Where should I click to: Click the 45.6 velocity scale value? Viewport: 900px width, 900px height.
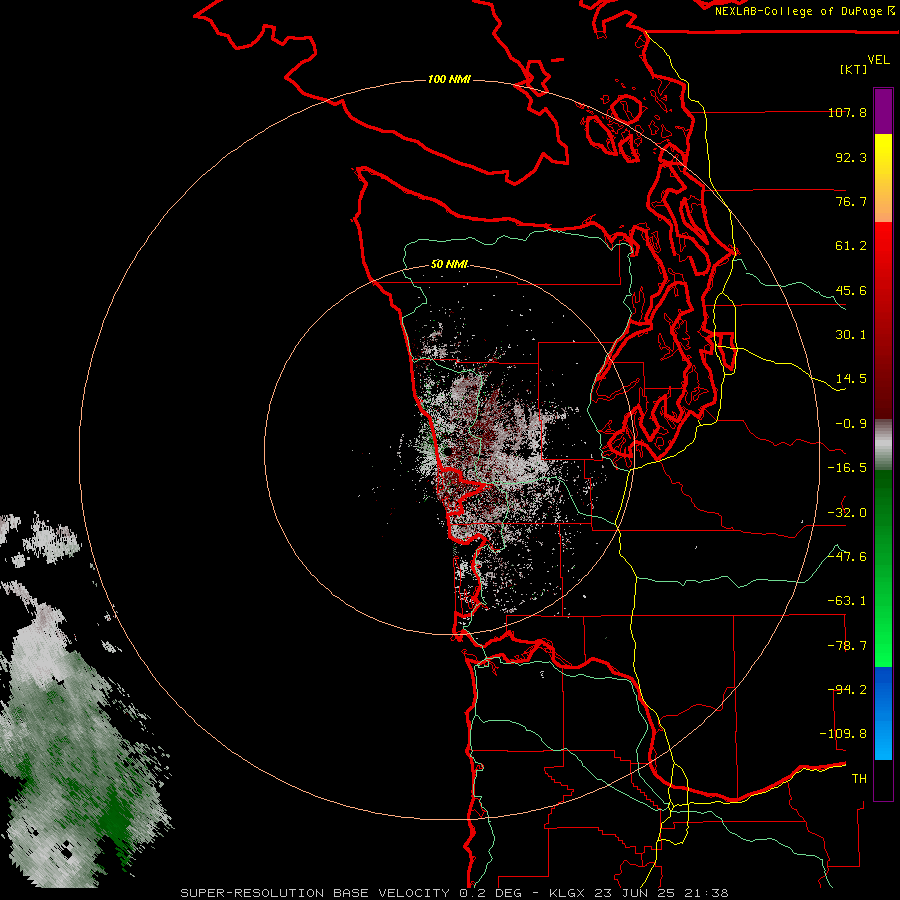851,290
